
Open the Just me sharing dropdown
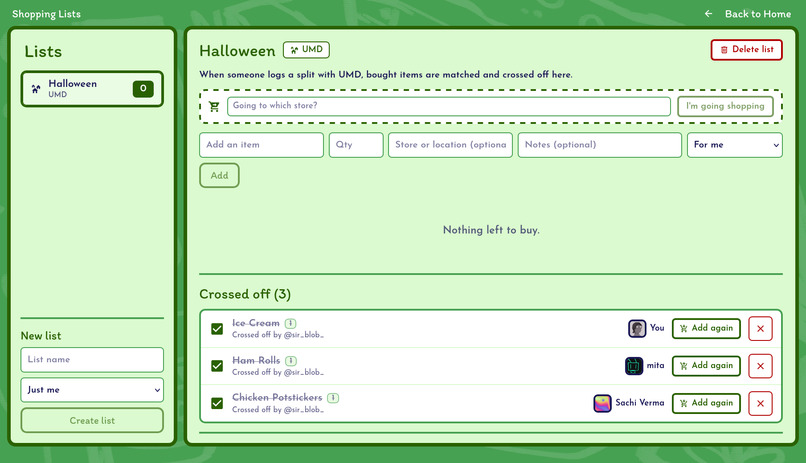pos(92,390)
